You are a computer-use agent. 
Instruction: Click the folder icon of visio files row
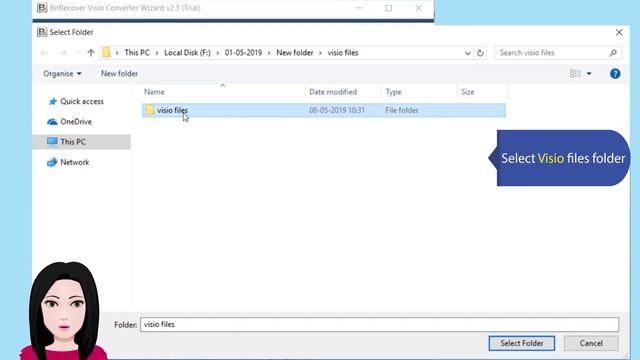click(x=149, y=110)
